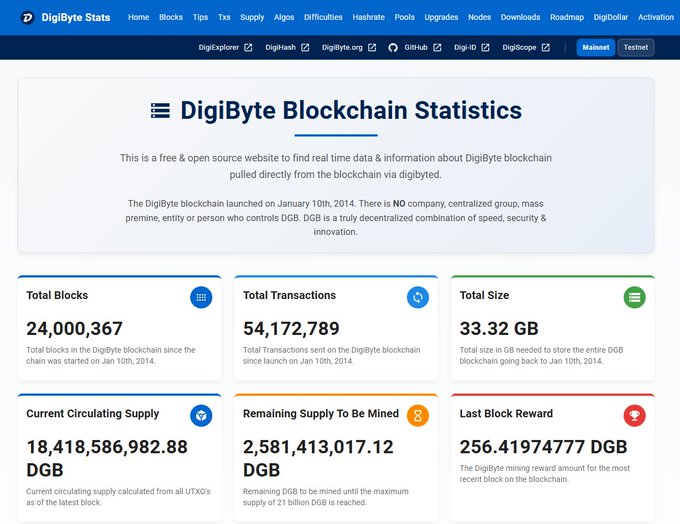The width and height of the screenshot is (680, 524).
Task: Go to the Blocks page
Action: (x=171, y=17)
